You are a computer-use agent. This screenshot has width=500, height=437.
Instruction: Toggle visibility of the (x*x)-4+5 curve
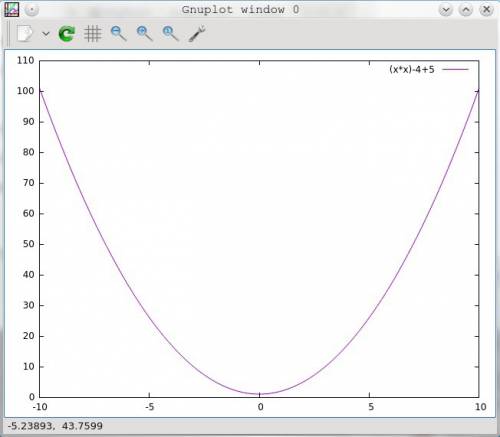[412, 69]
